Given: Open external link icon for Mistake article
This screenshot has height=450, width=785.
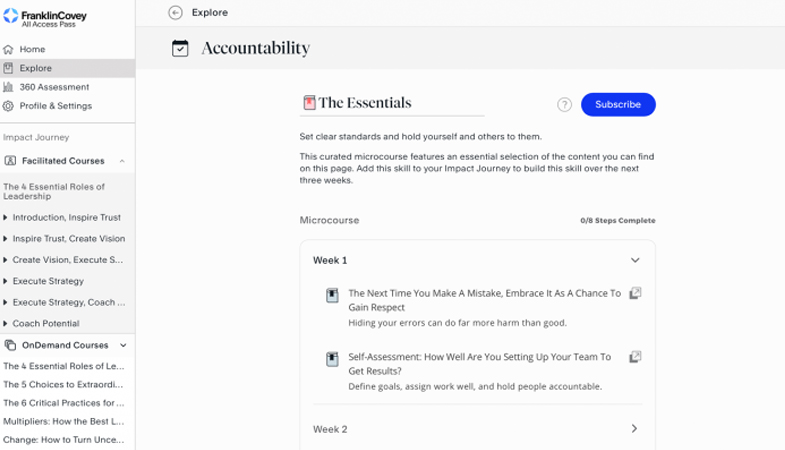Looking at the screenshot, I should [635, 293].
